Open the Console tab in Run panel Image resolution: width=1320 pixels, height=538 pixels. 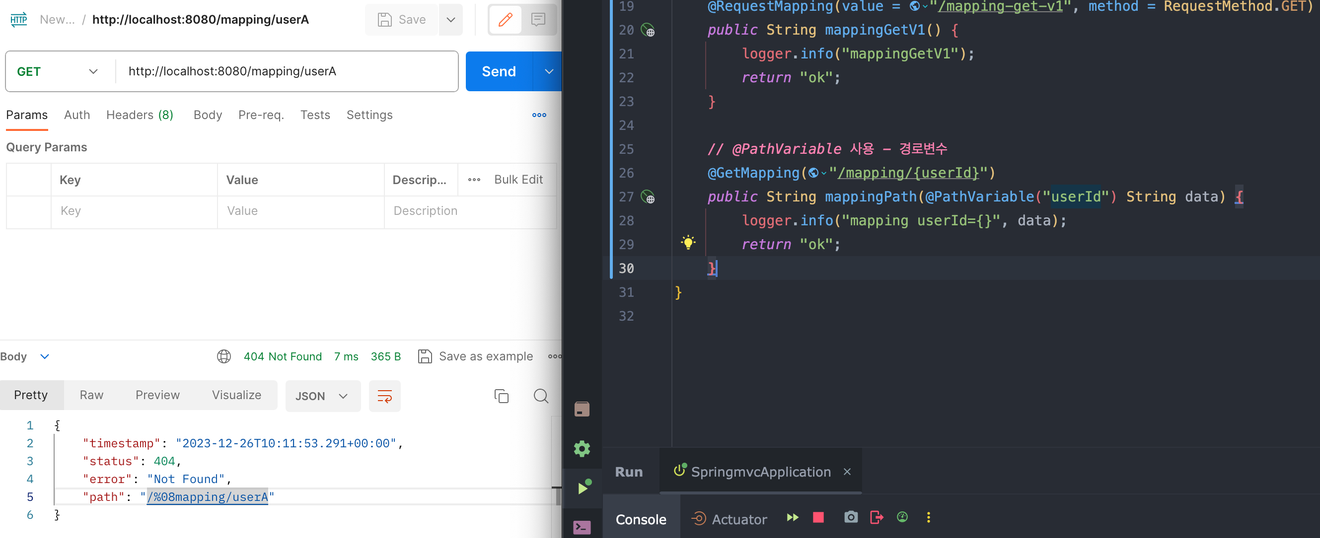coord(641,519)
